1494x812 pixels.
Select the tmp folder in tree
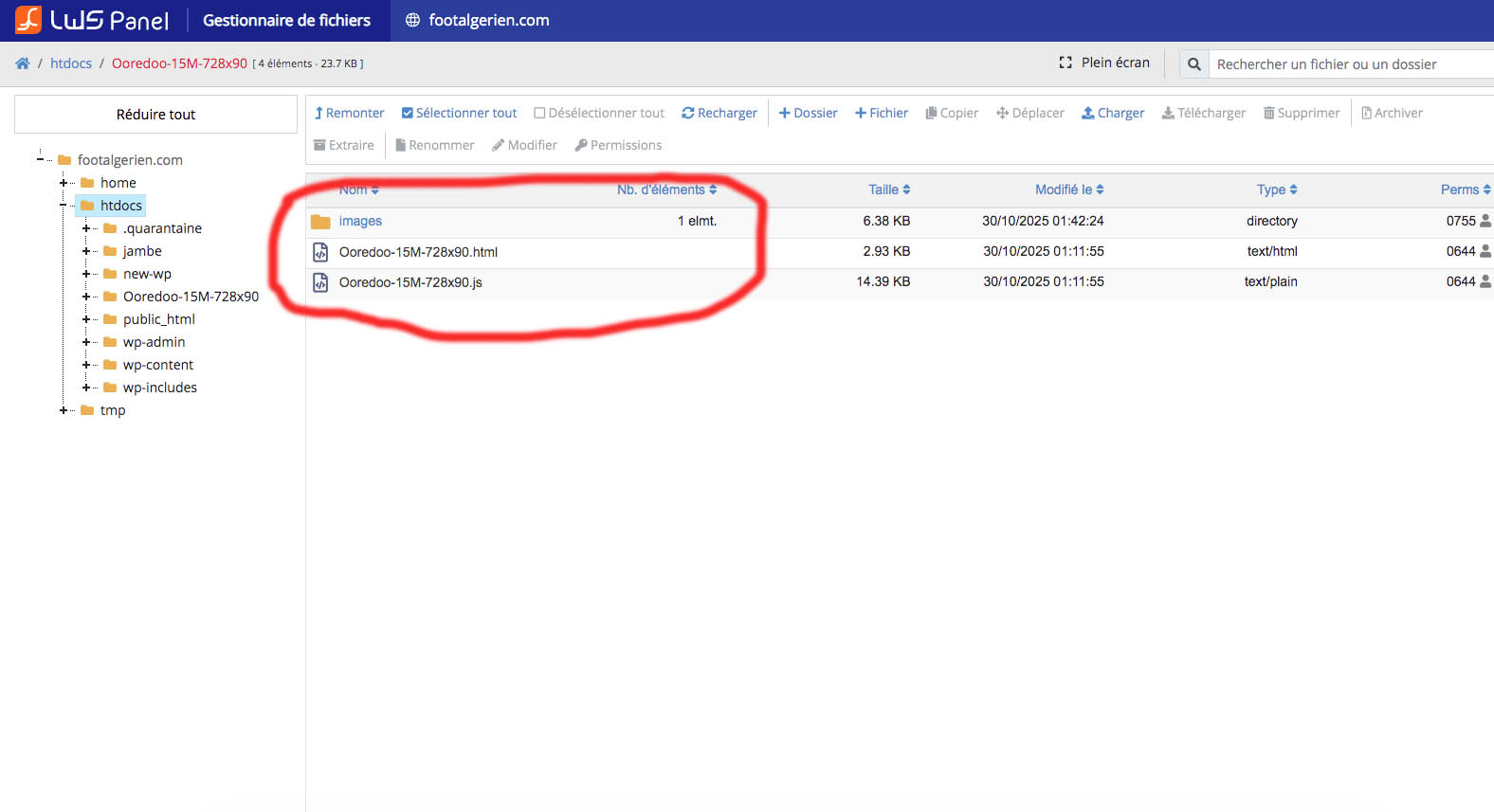pos(113,410)
